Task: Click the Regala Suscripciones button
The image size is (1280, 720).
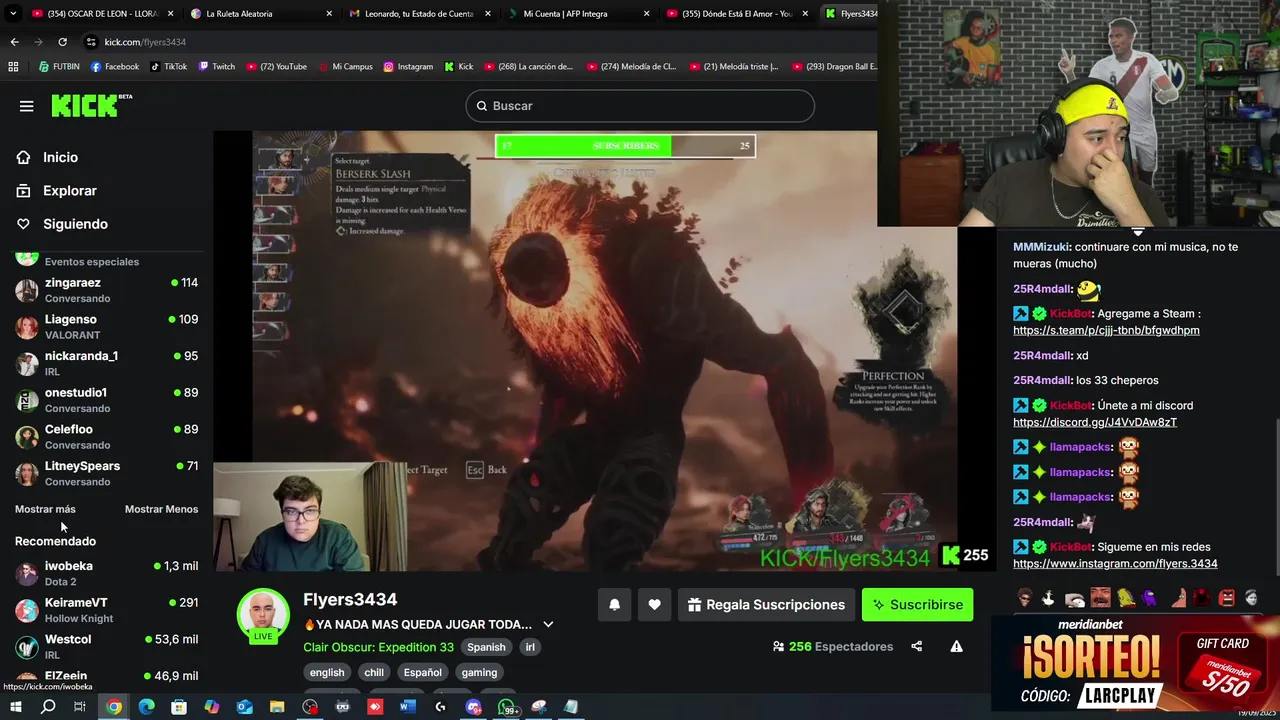Action: coord(767,604)
